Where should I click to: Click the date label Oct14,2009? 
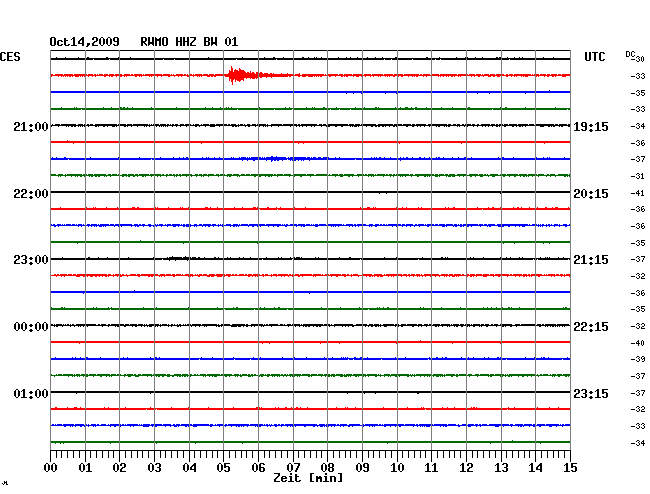84,42
